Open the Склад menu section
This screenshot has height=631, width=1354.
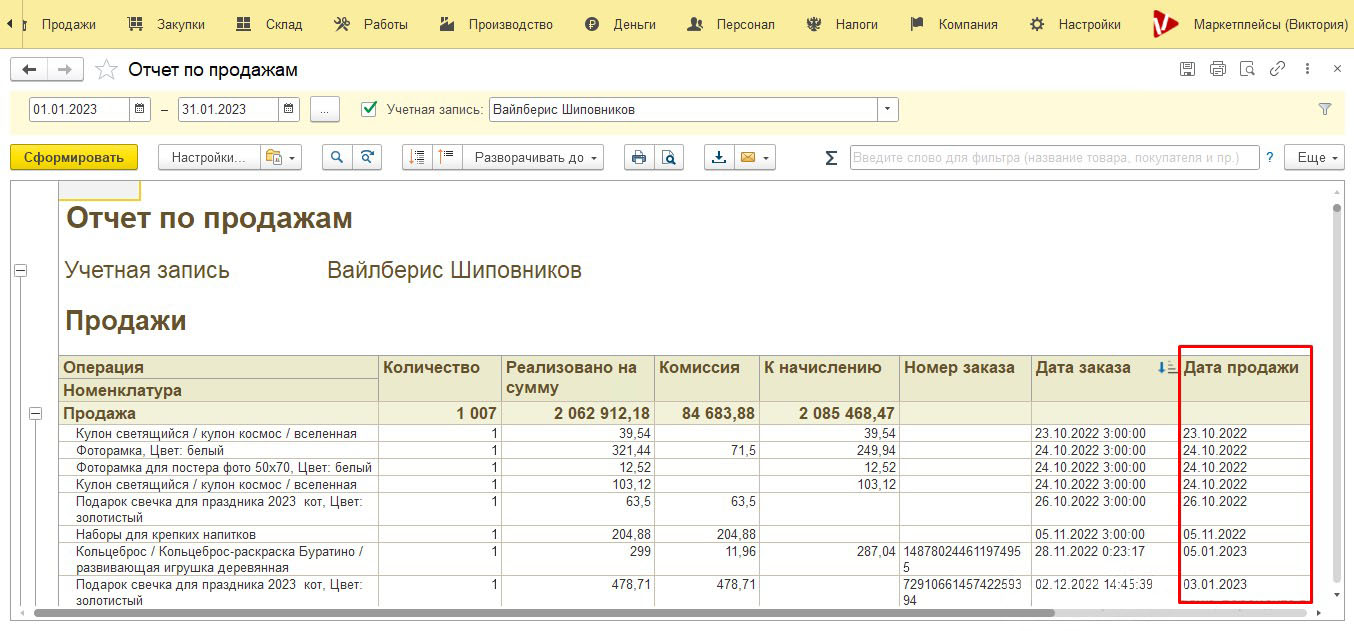pyautogui.click(x=270, y=24)
